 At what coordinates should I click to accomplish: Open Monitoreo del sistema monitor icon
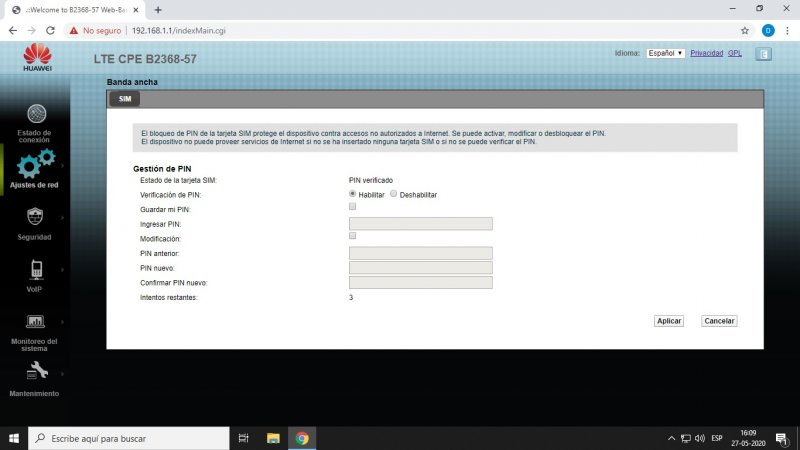tap(36, 321)
